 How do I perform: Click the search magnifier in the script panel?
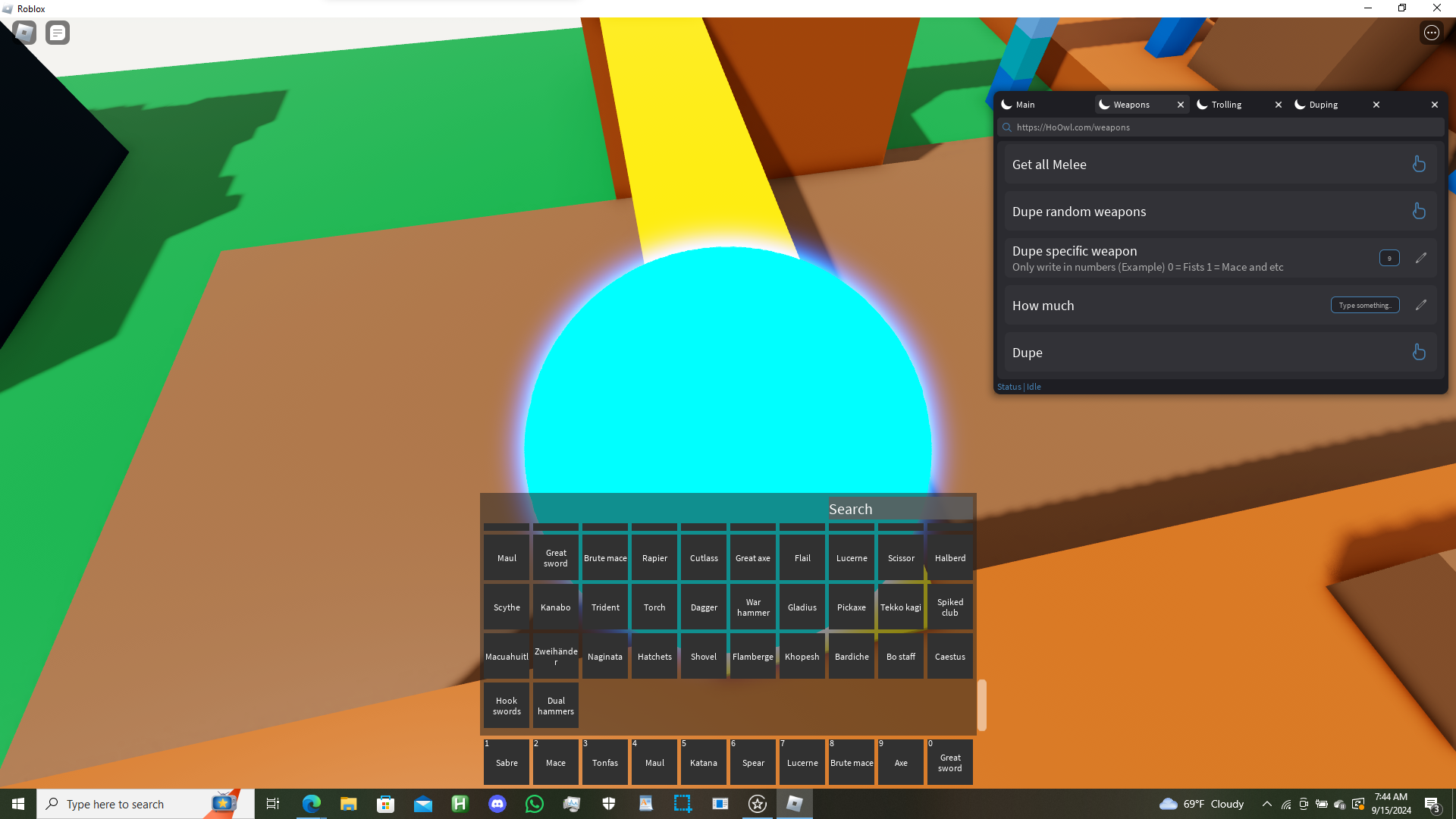pyautogui.click(x=1007, y=127)
